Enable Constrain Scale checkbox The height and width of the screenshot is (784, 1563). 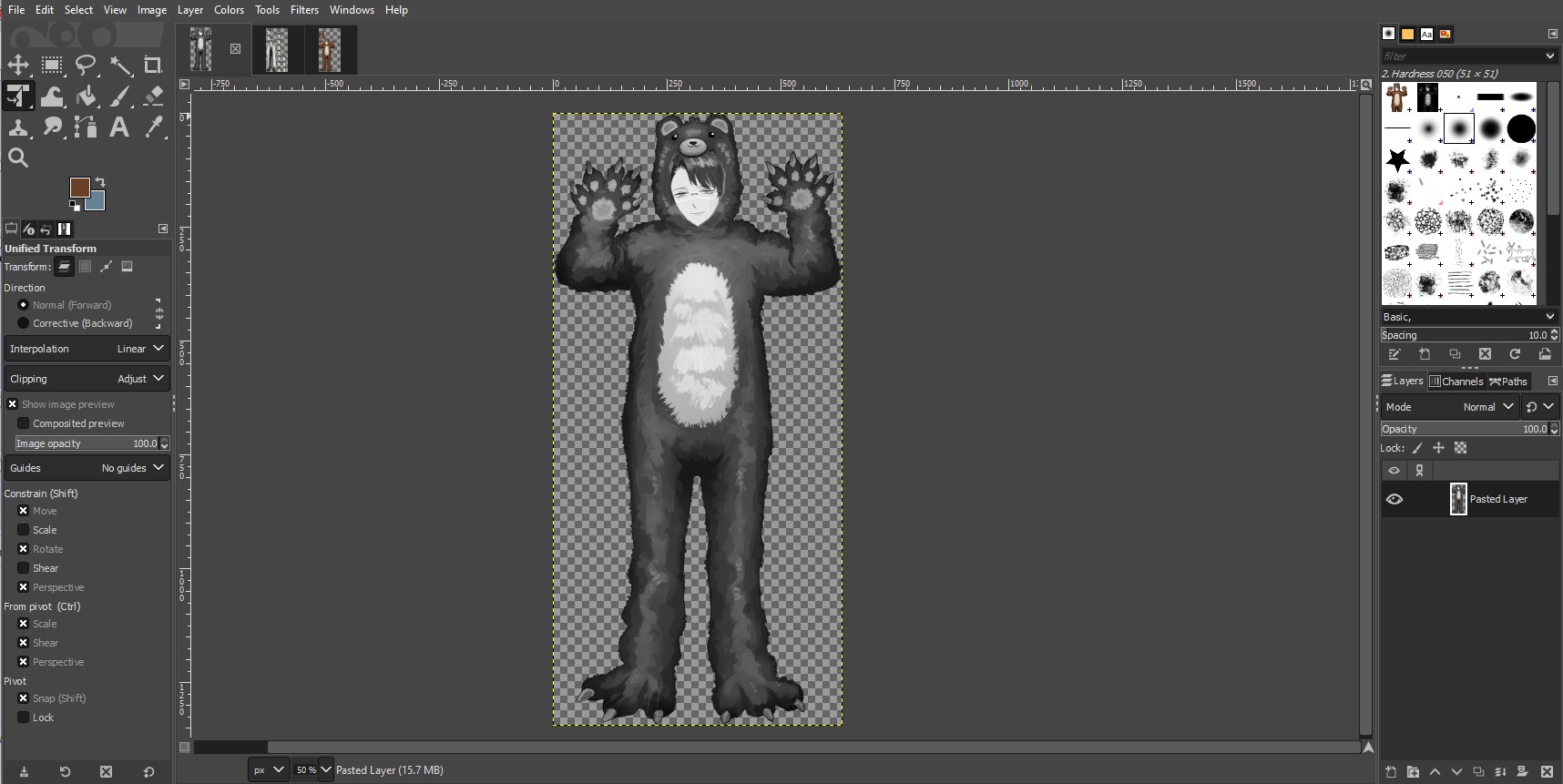(x=24, y=530)
